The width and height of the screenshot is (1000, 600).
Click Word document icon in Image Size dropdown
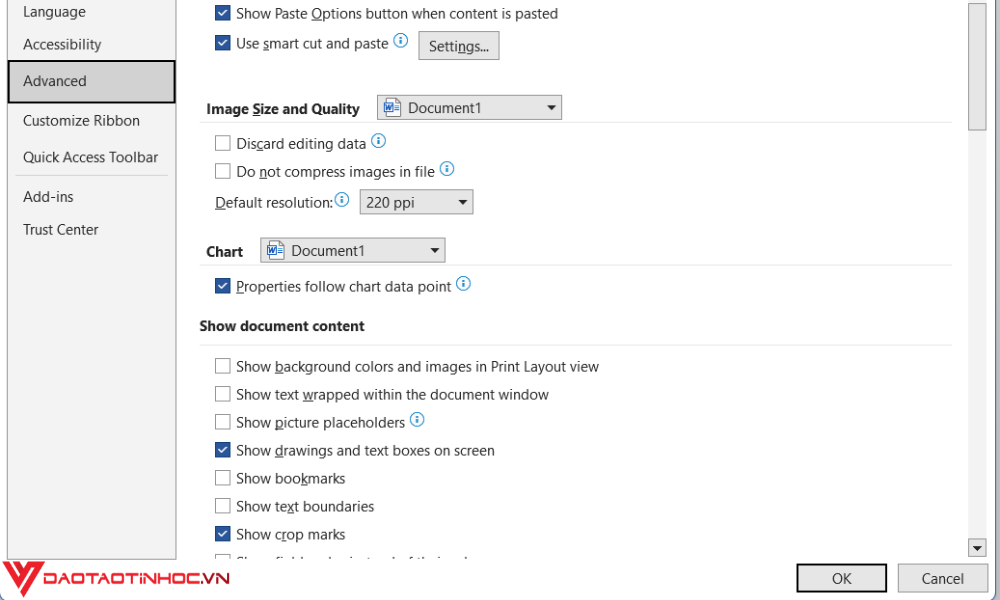392,108
